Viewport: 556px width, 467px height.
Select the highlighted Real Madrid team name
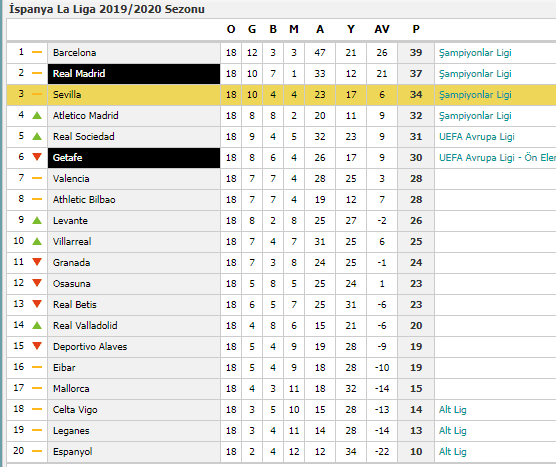pos(134,74)
